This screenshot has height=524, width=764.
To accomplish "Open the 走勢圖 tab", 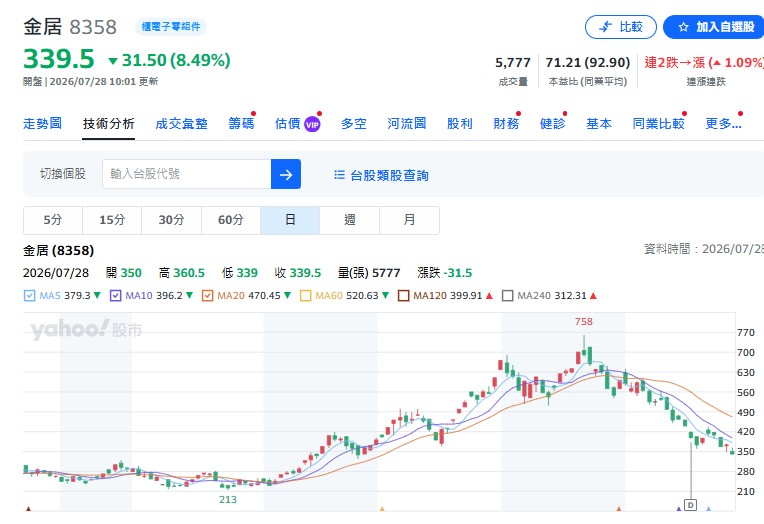I will tap(42, 124).
